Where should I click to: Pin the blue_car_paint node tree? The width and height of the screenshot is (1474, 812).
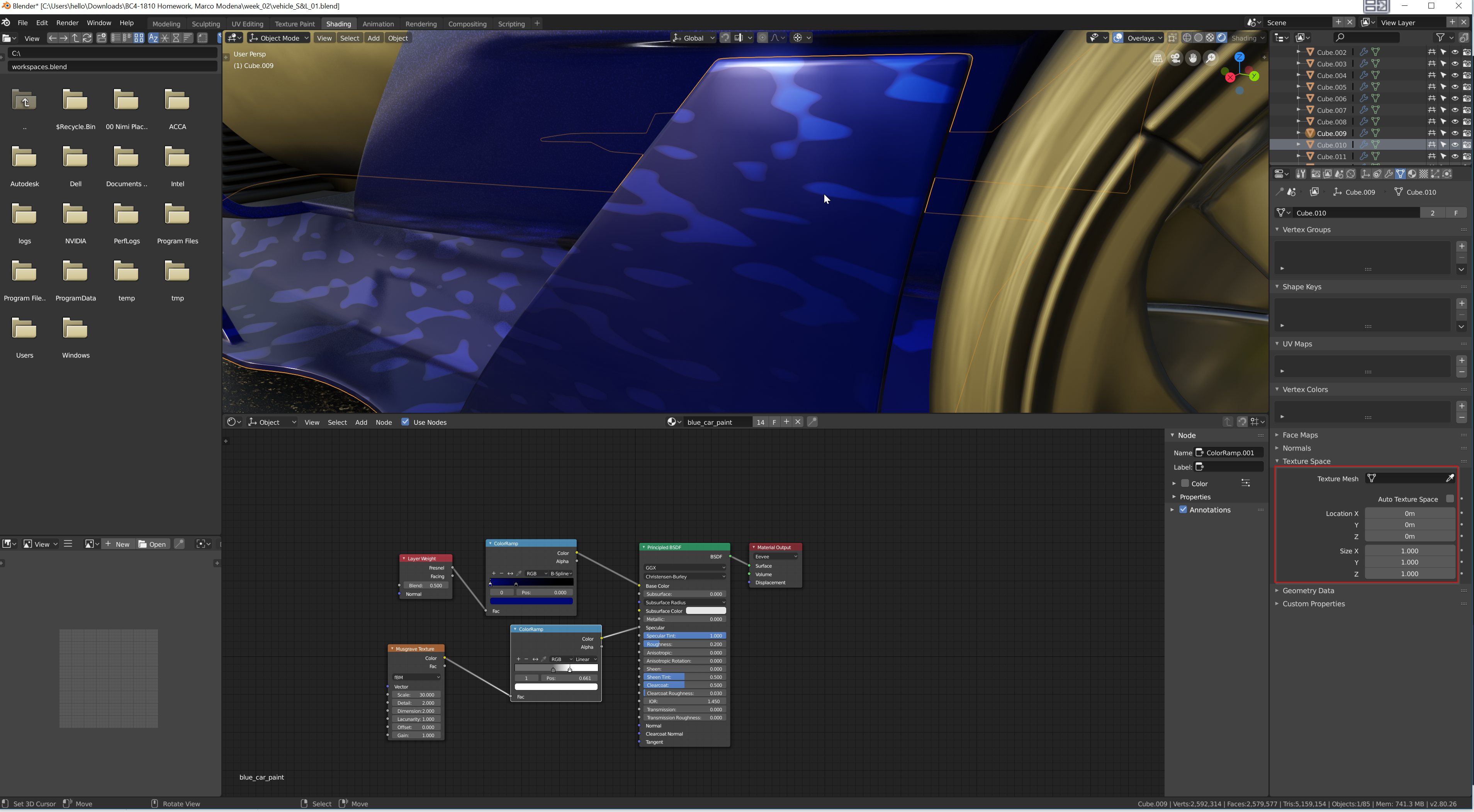(x=812, y=421)
